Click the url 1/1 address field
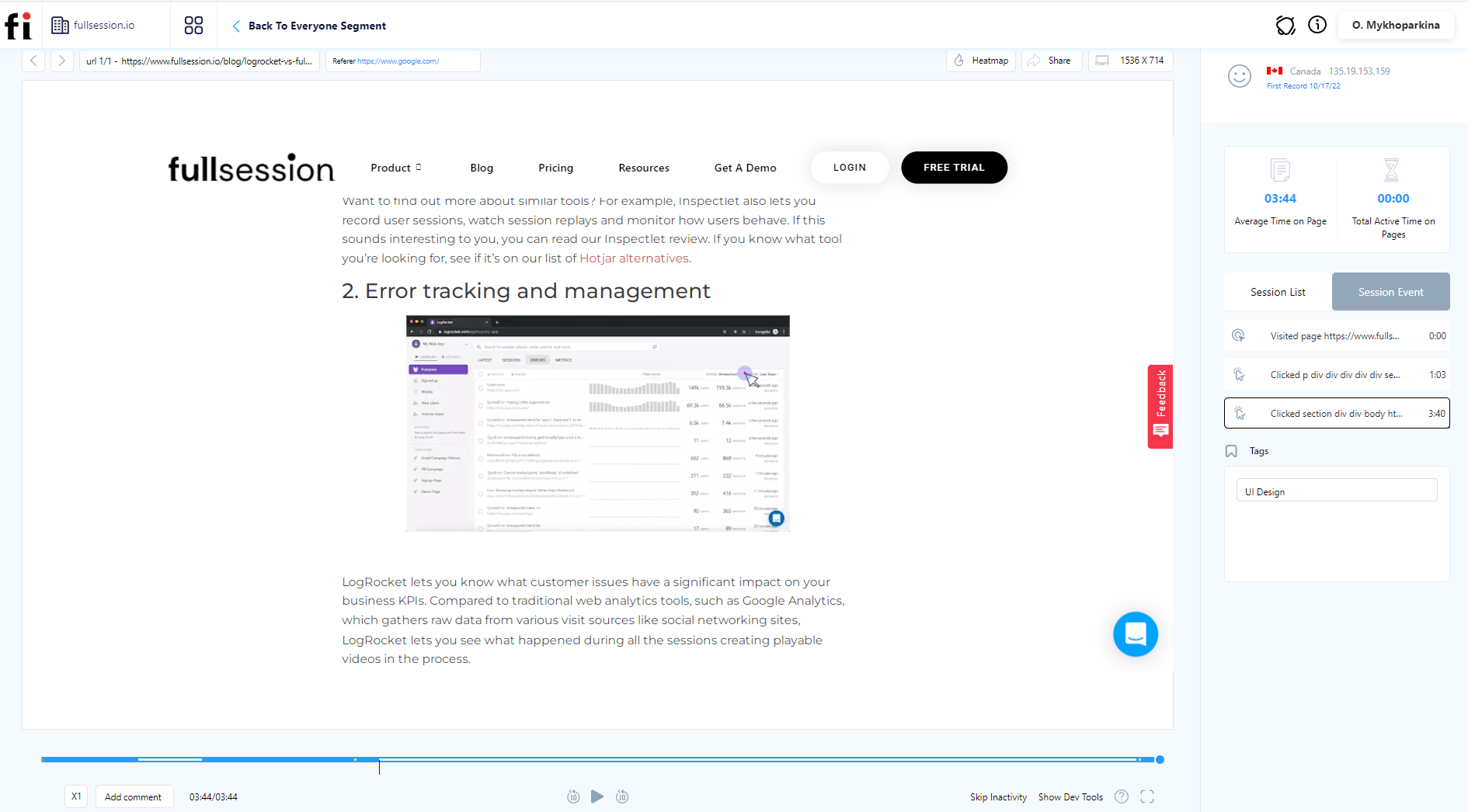This screenshot has width=1468, height=812. pos(200,61)
